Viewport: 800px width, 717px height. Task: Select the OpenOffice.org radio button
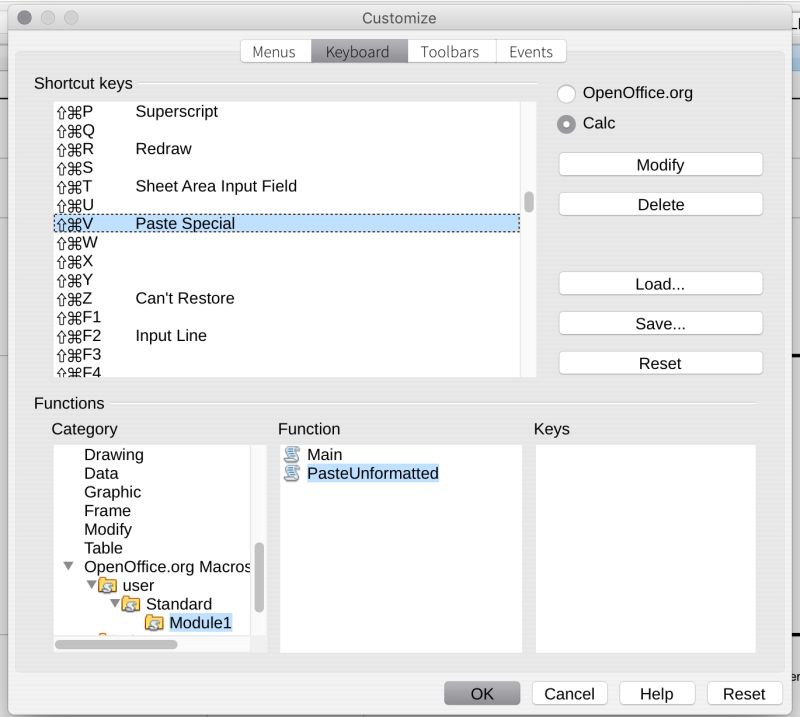[x=567, y=92]
